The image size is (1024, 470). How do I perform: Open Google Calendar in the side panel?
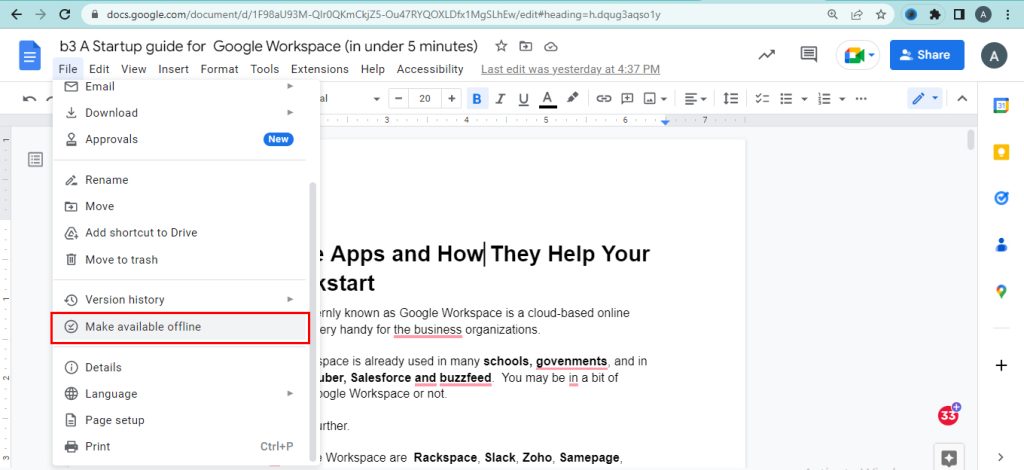(x=1001, y=106)
